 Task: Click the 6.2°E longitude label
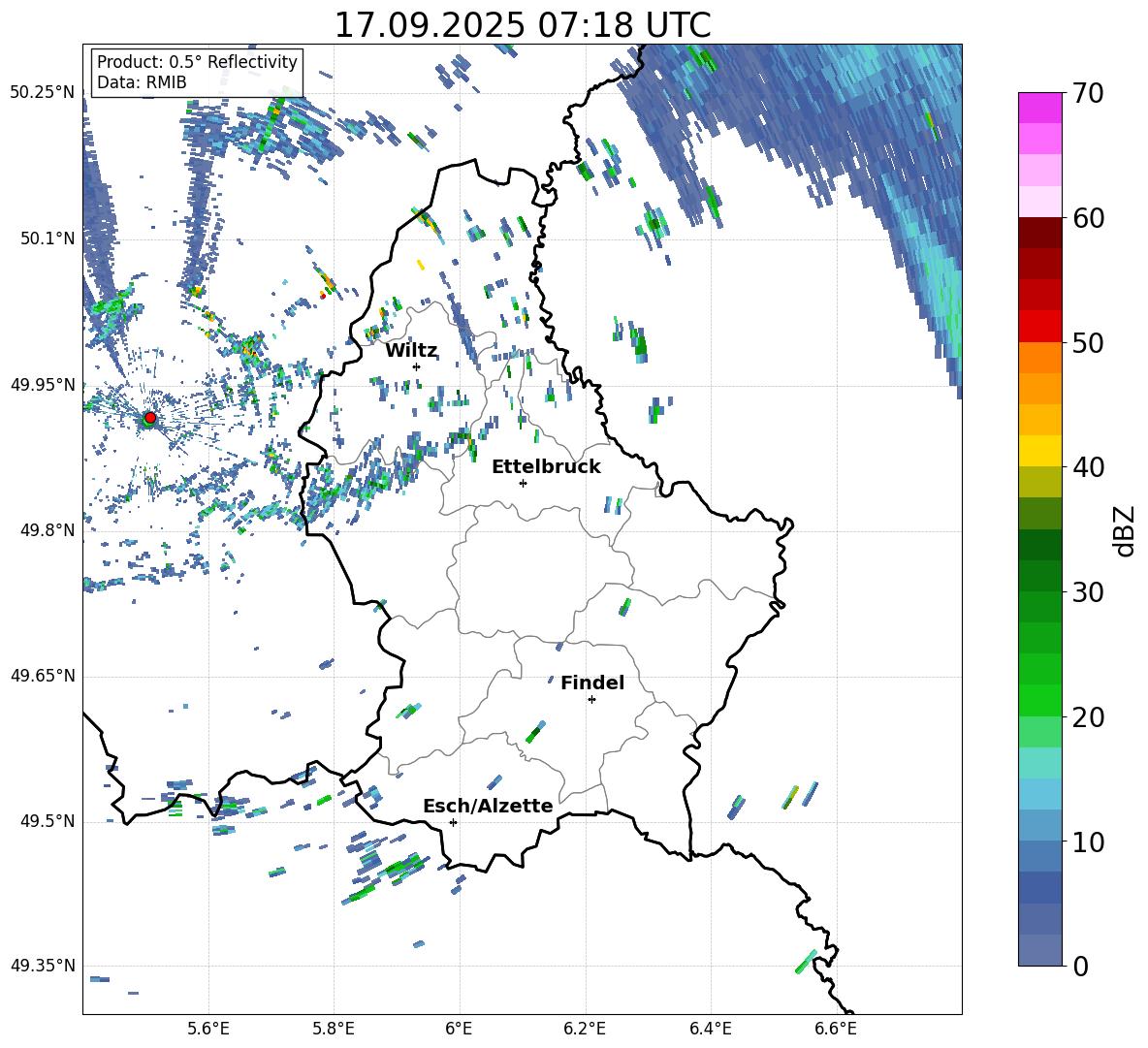(585, 1029)
